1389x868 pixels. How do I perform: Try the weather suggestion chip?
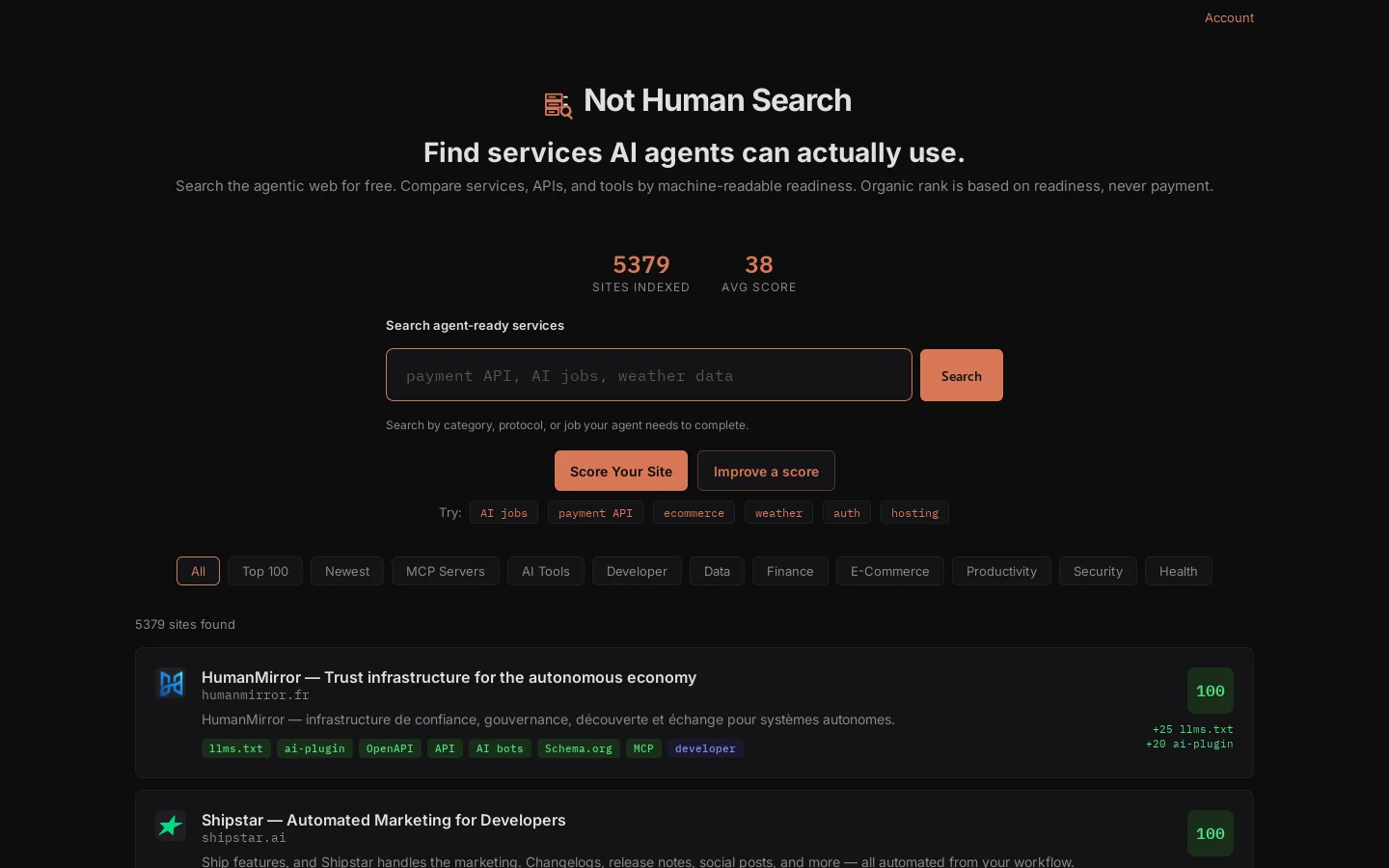click(x=778, y=512)
